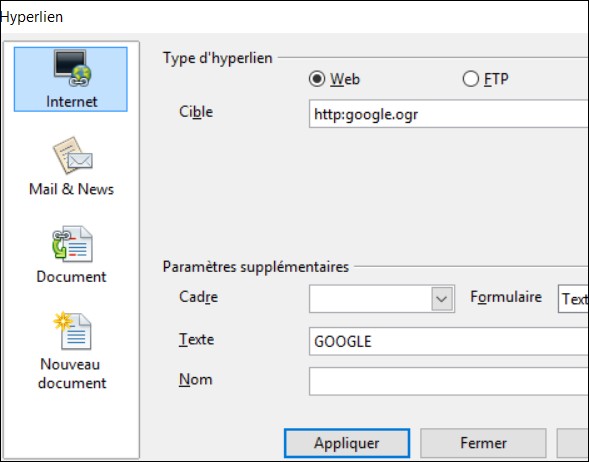Click the Appliquer button
Screen dimensions: 589x462
coord(347,443)
